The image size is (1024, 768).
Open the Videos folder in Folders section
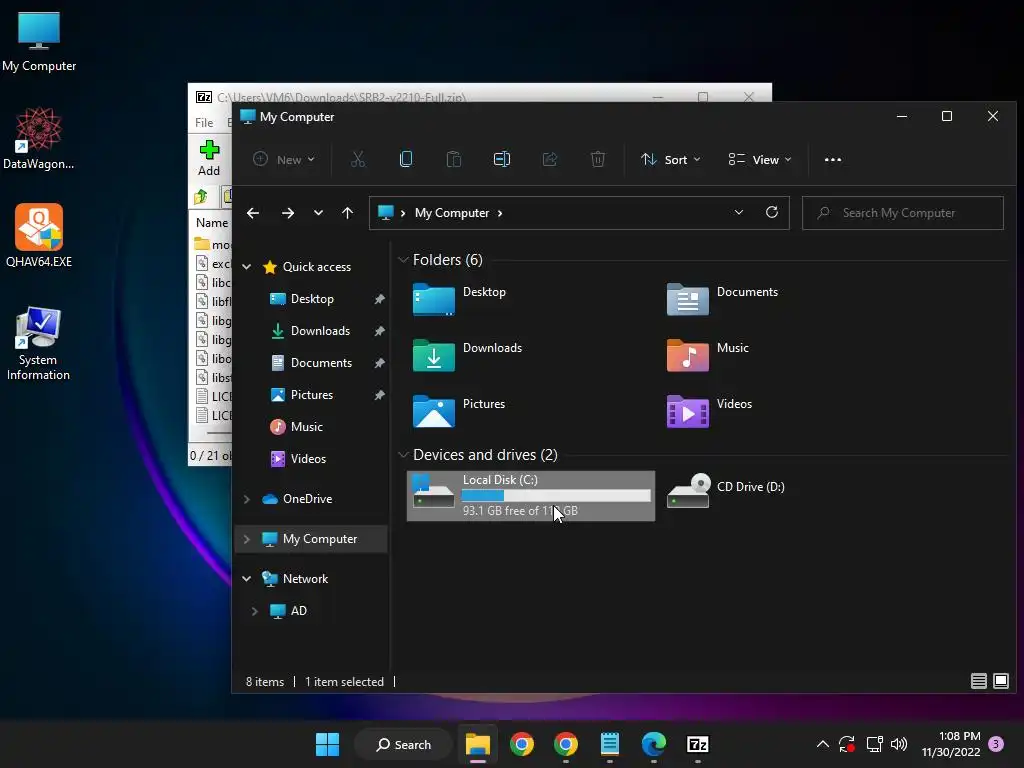(709, 411)
